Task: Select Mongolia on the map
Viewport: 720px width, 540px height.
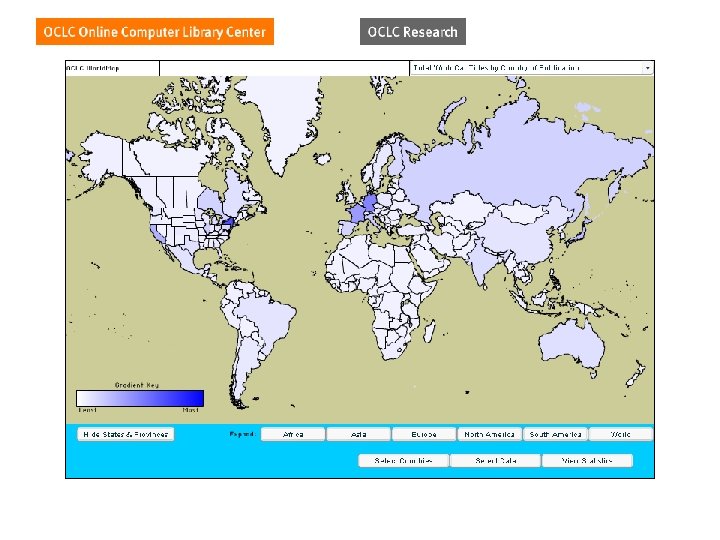Action: tap(523, 212)
